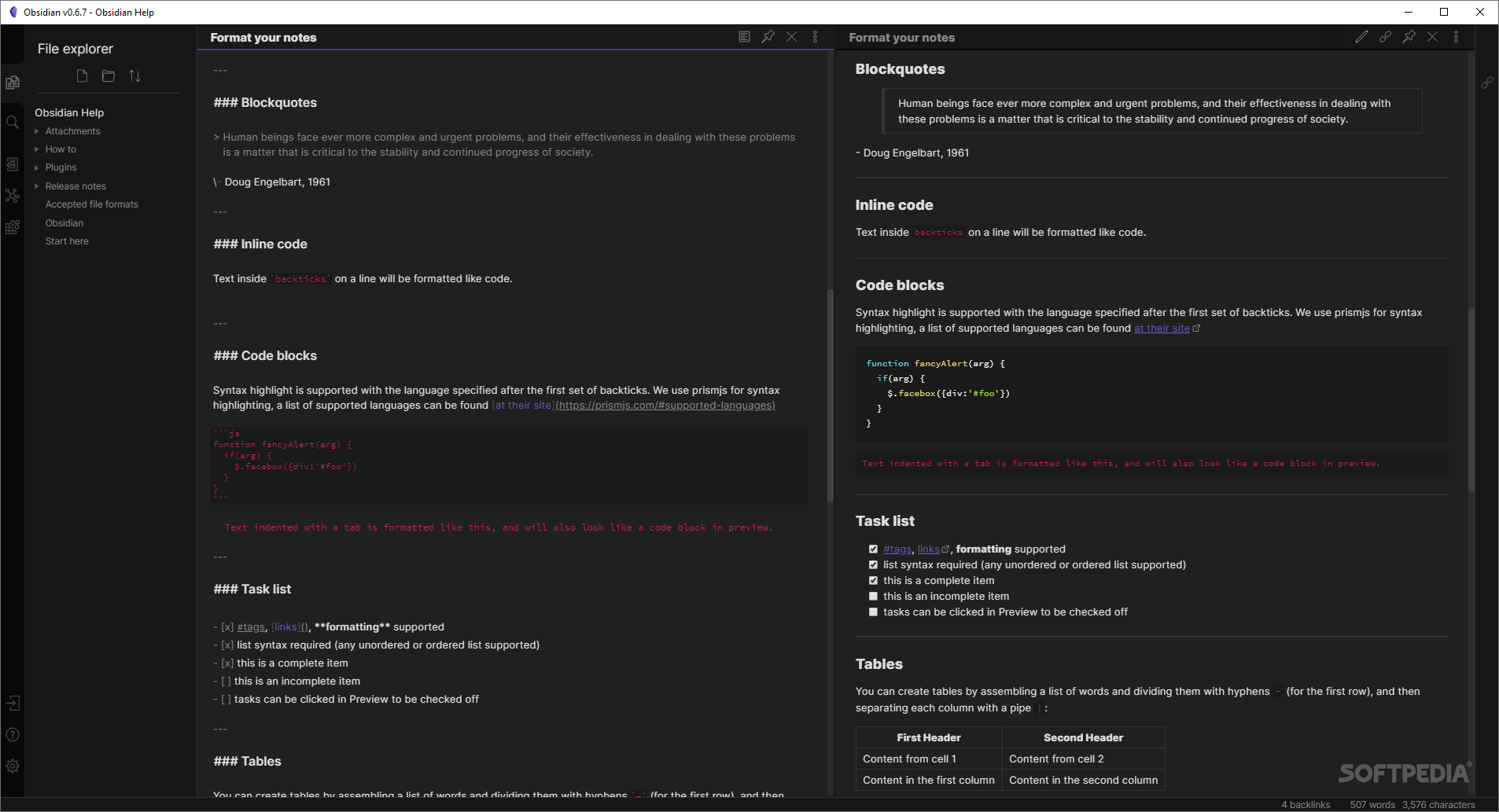1499x812 pixels.
Task: Switch preview pane to edit mode
Action: (1361, 37)
